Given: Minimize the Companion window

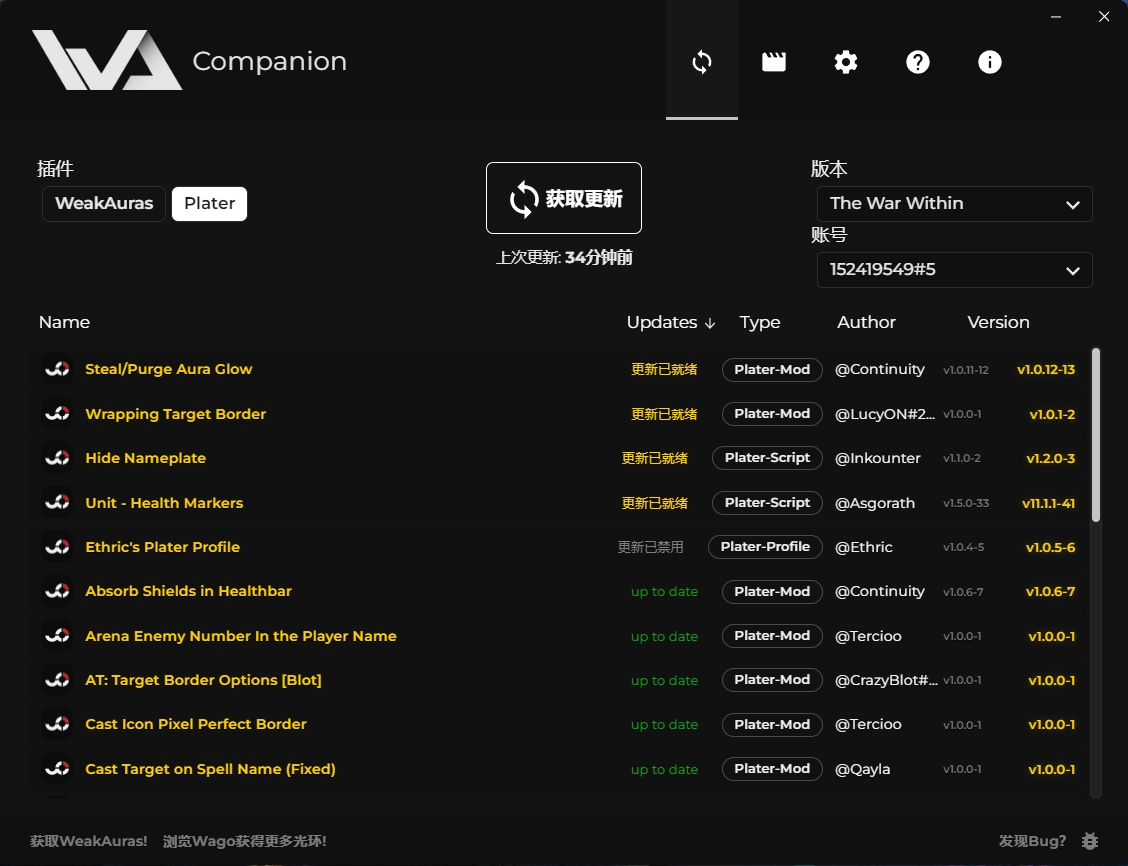Looking at the screenshot, I should (1056, 17).
